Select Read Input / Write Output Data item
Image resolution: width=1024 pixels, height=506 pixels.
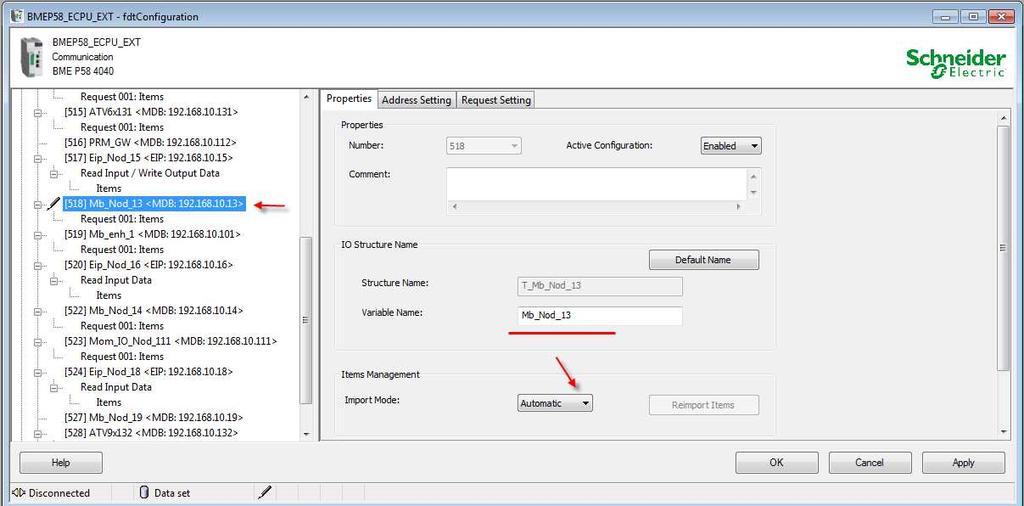[x=150, y=173]
